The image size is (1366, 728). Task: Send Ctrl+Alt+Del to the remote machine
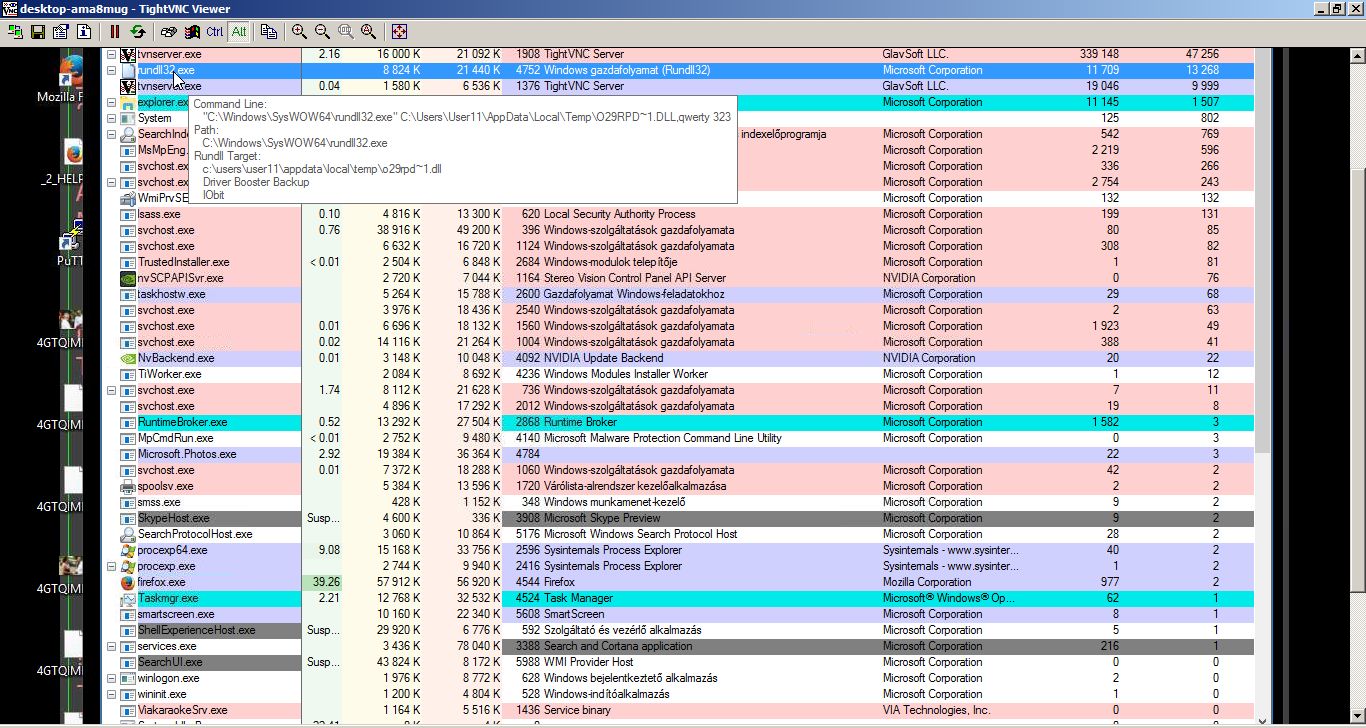tap(168, 32)
